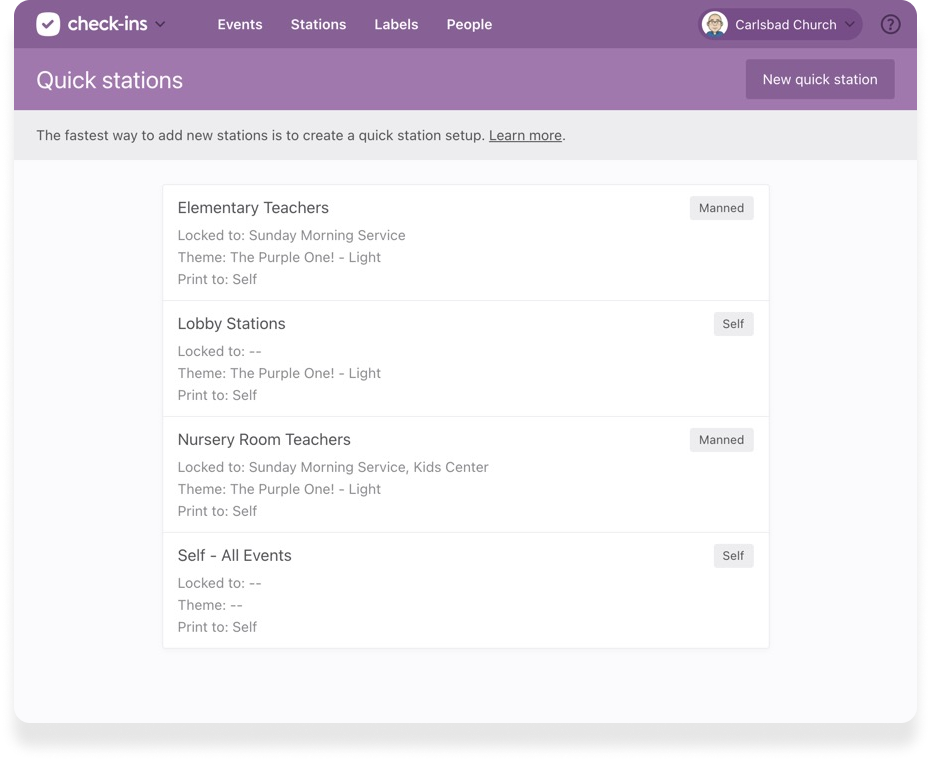Click the Quick stations page heading
The height and width of the screenshot is (761, 931).
coord(110,80)
